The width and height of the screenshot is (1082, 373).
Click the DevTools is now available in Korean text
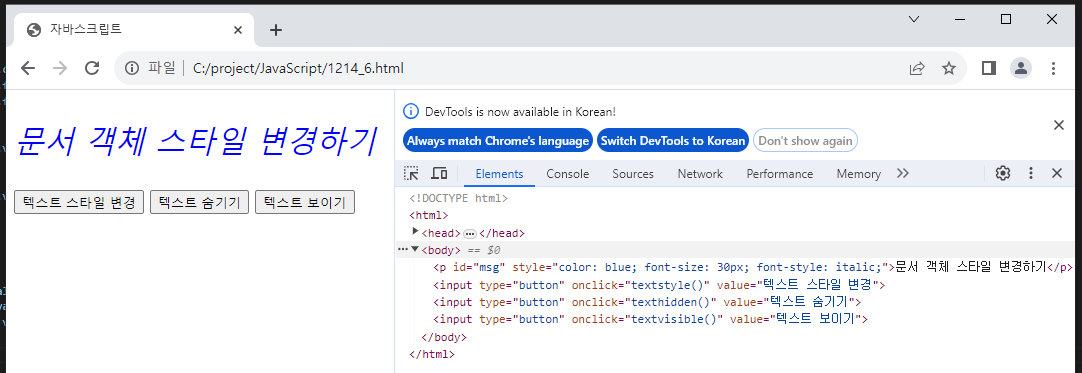(x=520, y=111)
